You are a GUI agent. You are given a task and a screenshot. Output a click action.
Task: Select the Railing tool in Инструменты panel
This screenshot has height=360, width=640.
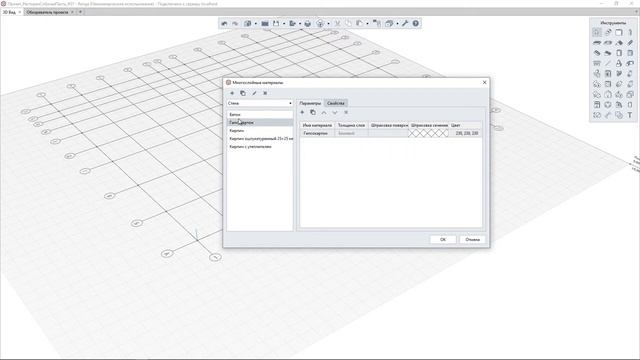pyautogui.click(x=597, y=63)
